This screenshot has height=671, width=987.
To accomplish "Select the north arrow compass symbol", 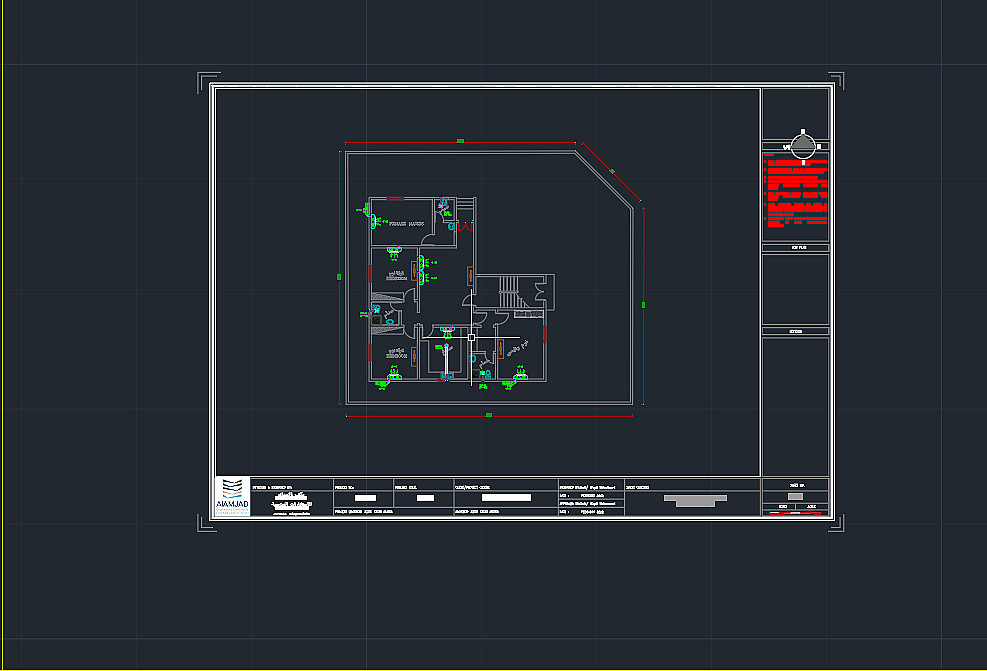I will [803, 146].
